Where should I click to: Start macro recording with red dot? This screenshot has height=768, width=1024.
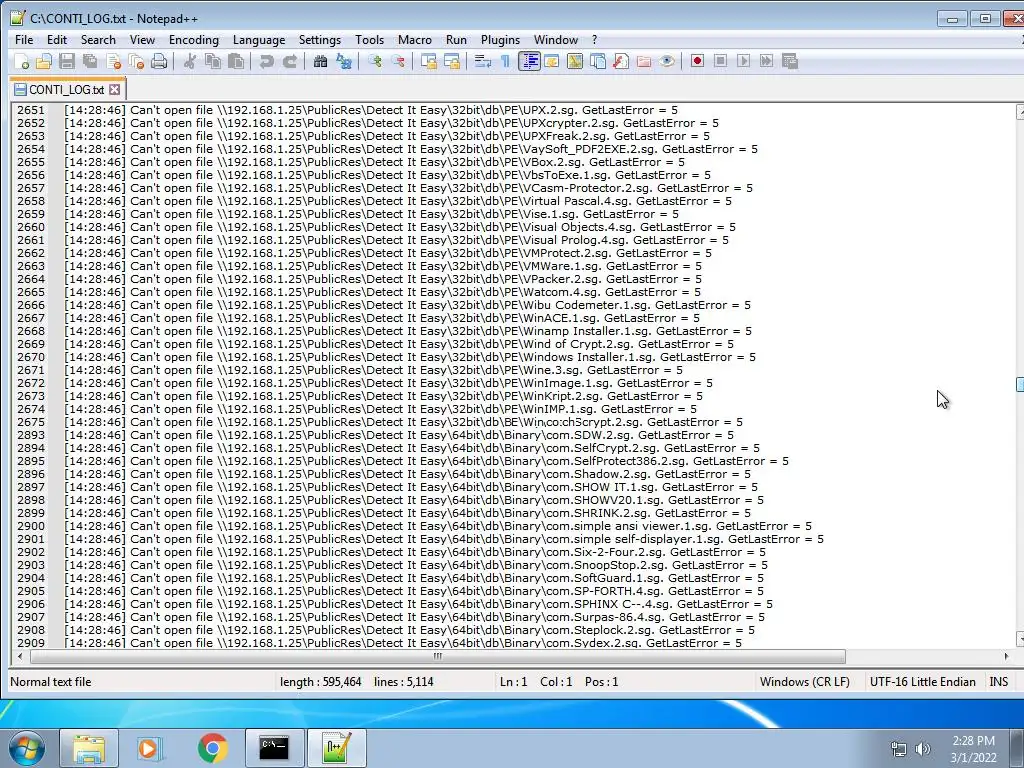click(x=697, y=61)
